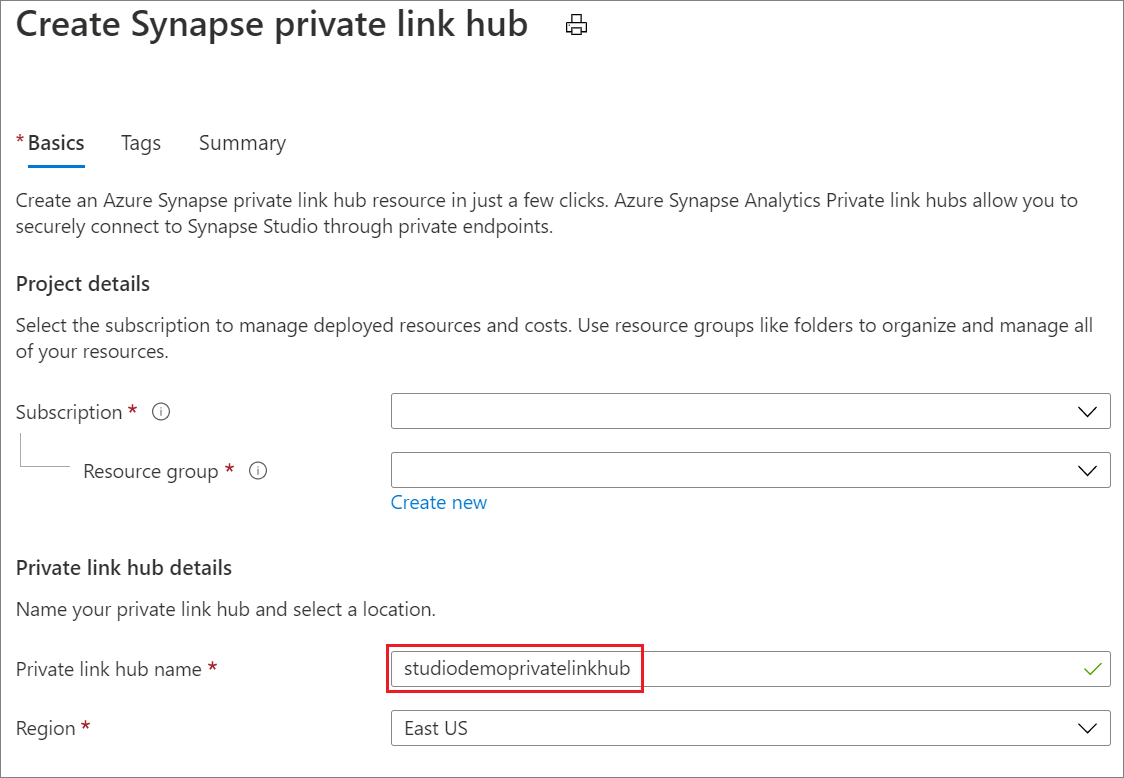Click the Create Synapse private link hub title
1124x778 pixels.
272,24
